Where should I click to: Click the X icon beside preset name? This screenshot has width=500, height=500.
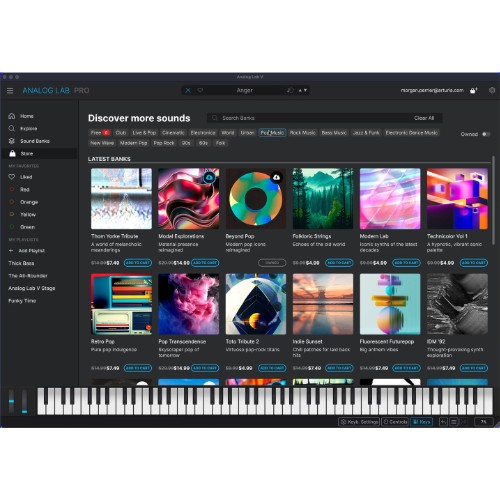[x=188, y=90]
